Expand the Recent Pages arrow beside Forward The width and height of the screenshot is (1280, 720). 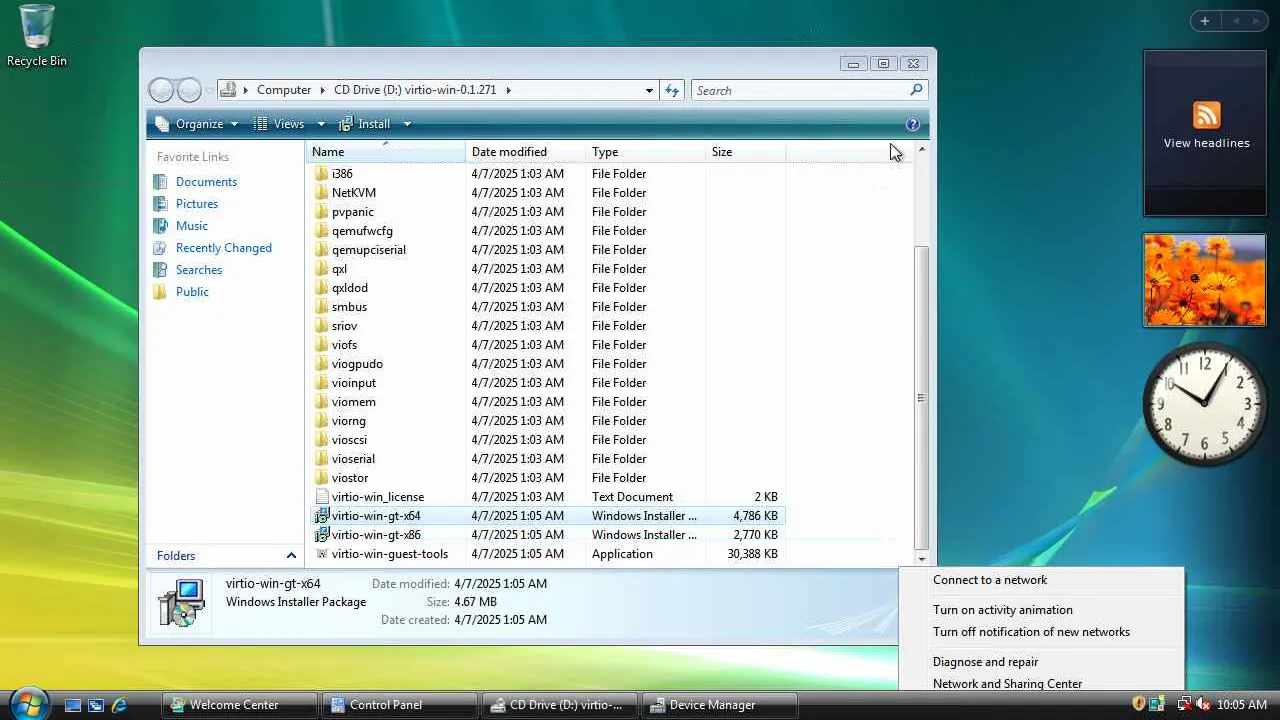tap(209, 90)
